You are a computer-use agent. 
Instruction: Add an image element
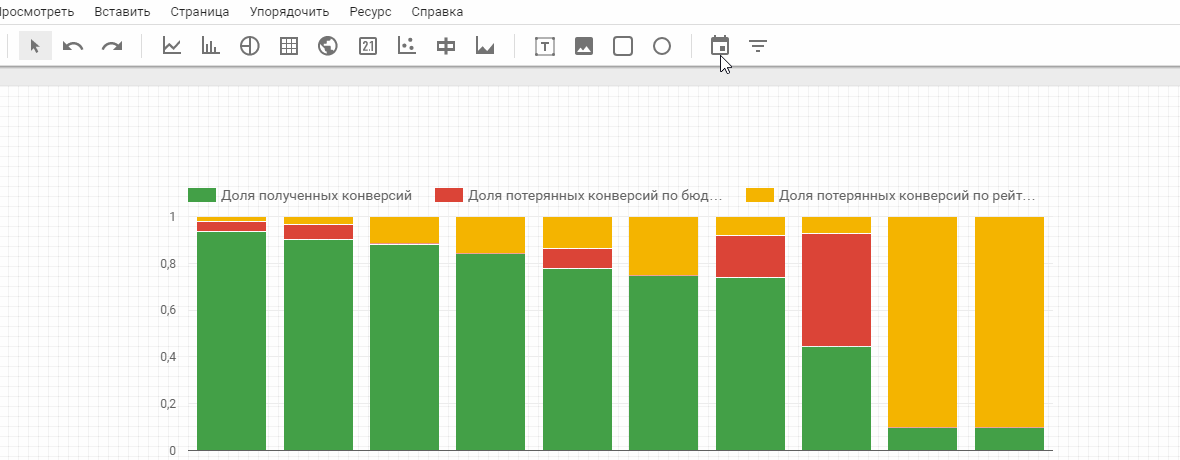click(584, 47)
